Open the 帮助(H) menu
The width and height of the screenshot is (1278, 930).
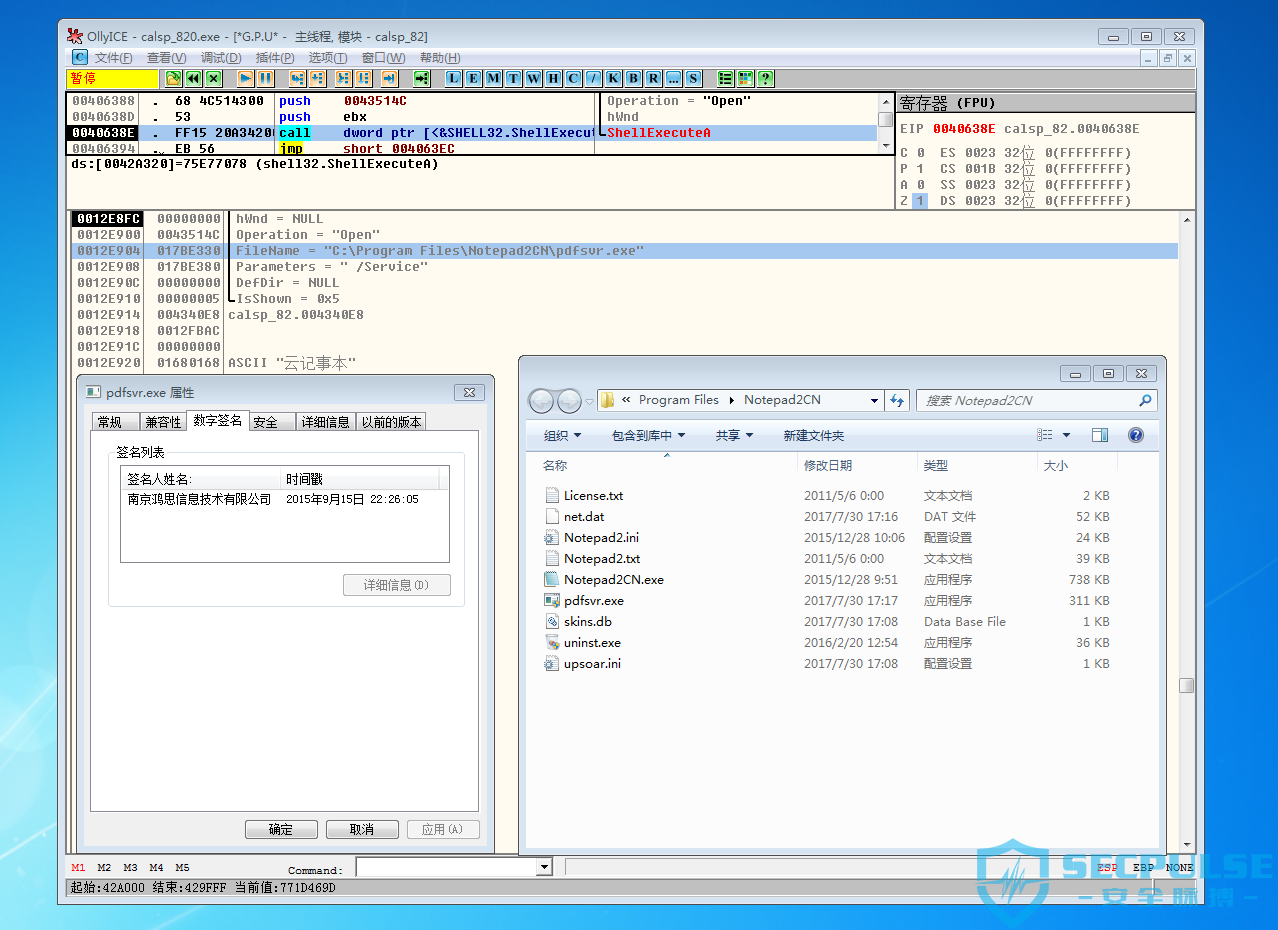(440, 58)
